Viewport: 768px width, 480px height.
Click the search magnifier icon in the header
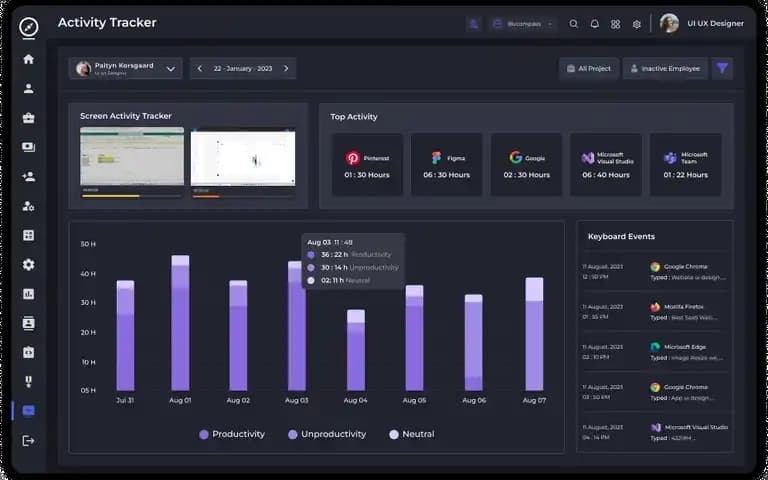[574, 24]
